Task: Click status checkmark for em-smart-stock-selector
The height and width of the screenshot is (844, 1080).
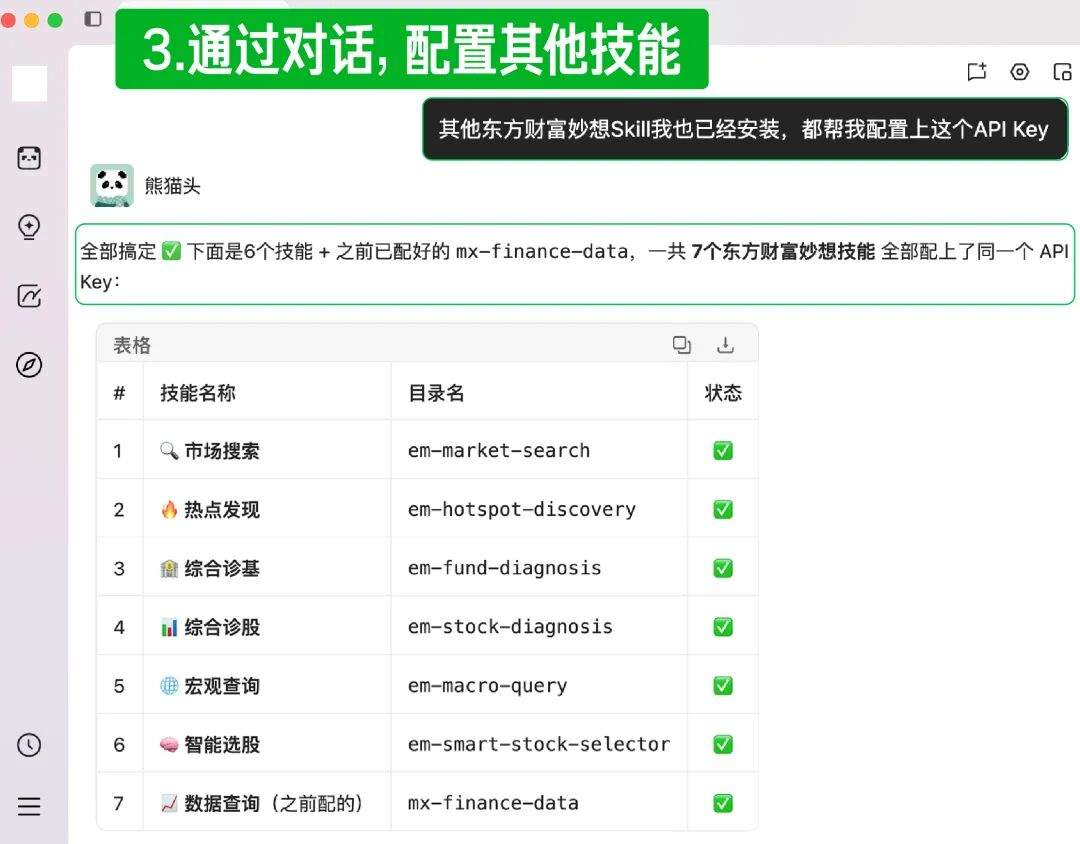Action: [723, 745]
